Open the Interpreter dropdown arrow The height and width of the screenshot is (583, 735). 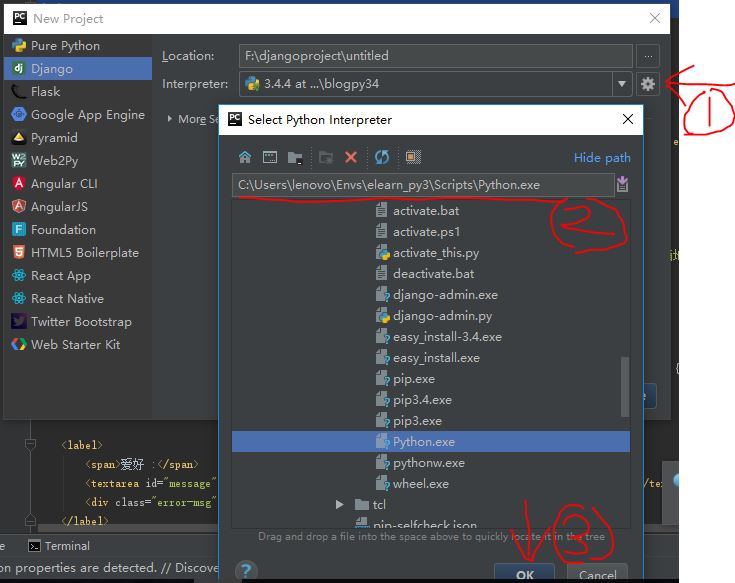(x=622, y=84)
